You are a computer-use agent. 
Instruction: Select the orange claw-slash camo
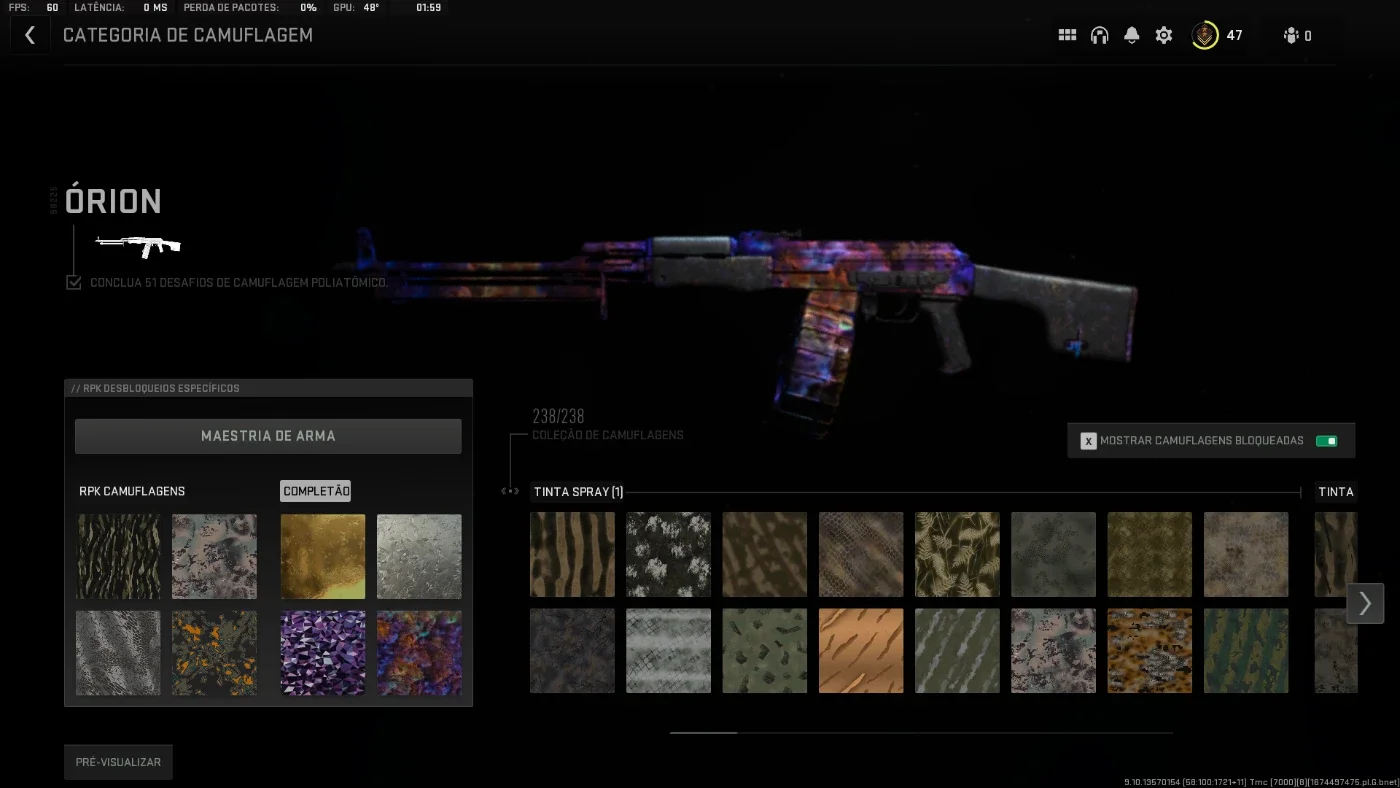point(861,651)
